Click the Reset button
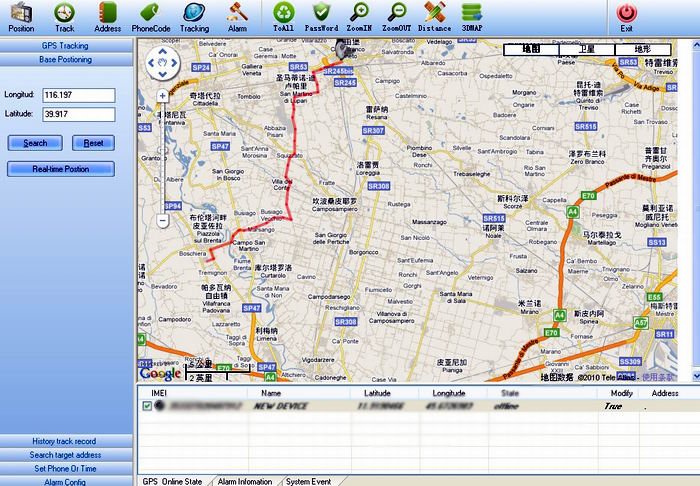 [x=93, y=143]
